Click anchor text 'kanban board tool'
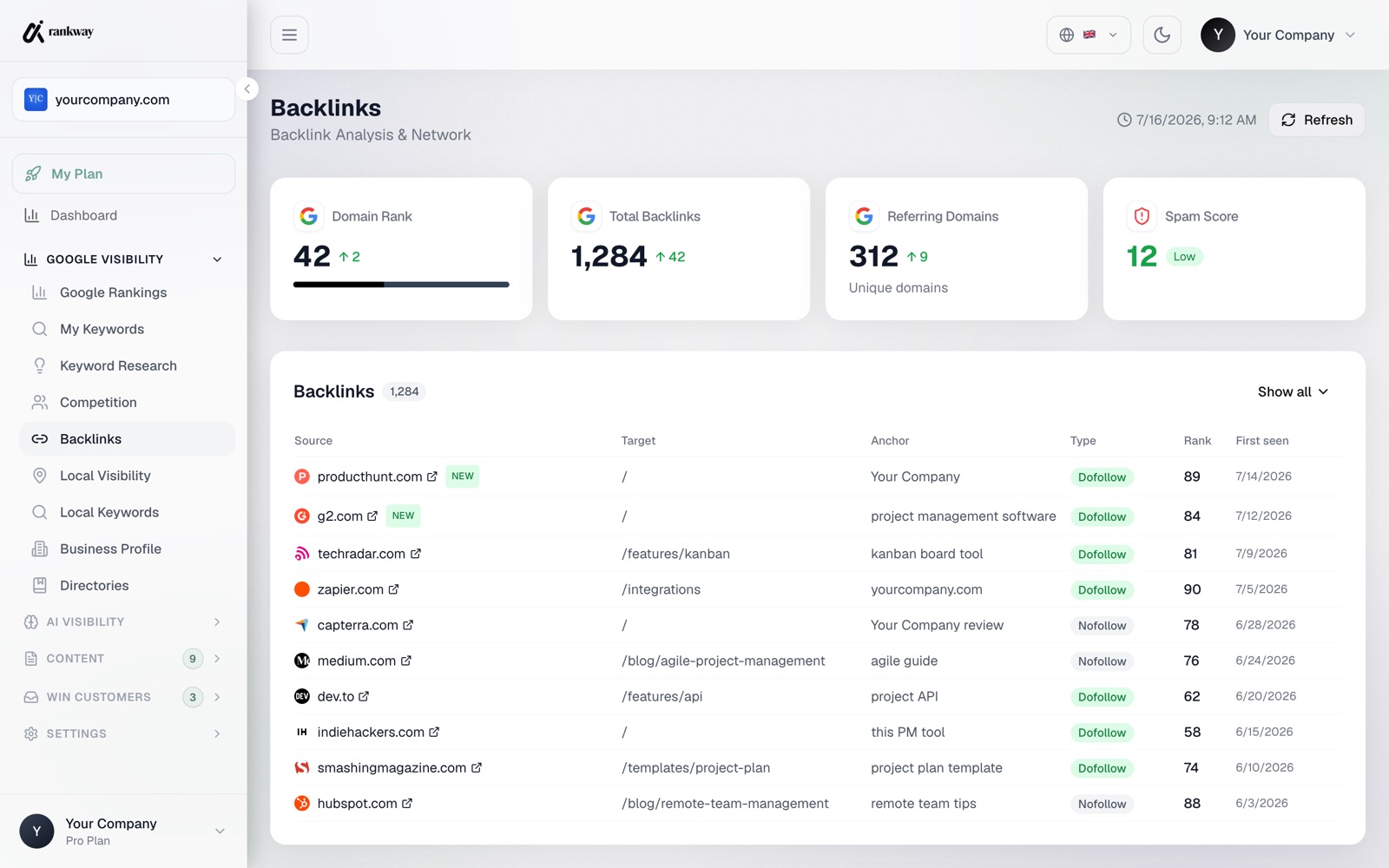The image size is (1389, 868). pos(926,554)
